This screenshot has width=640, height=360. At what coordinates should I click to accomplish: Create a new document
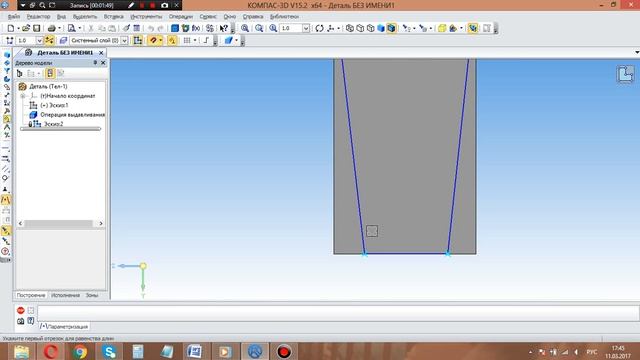11,28
